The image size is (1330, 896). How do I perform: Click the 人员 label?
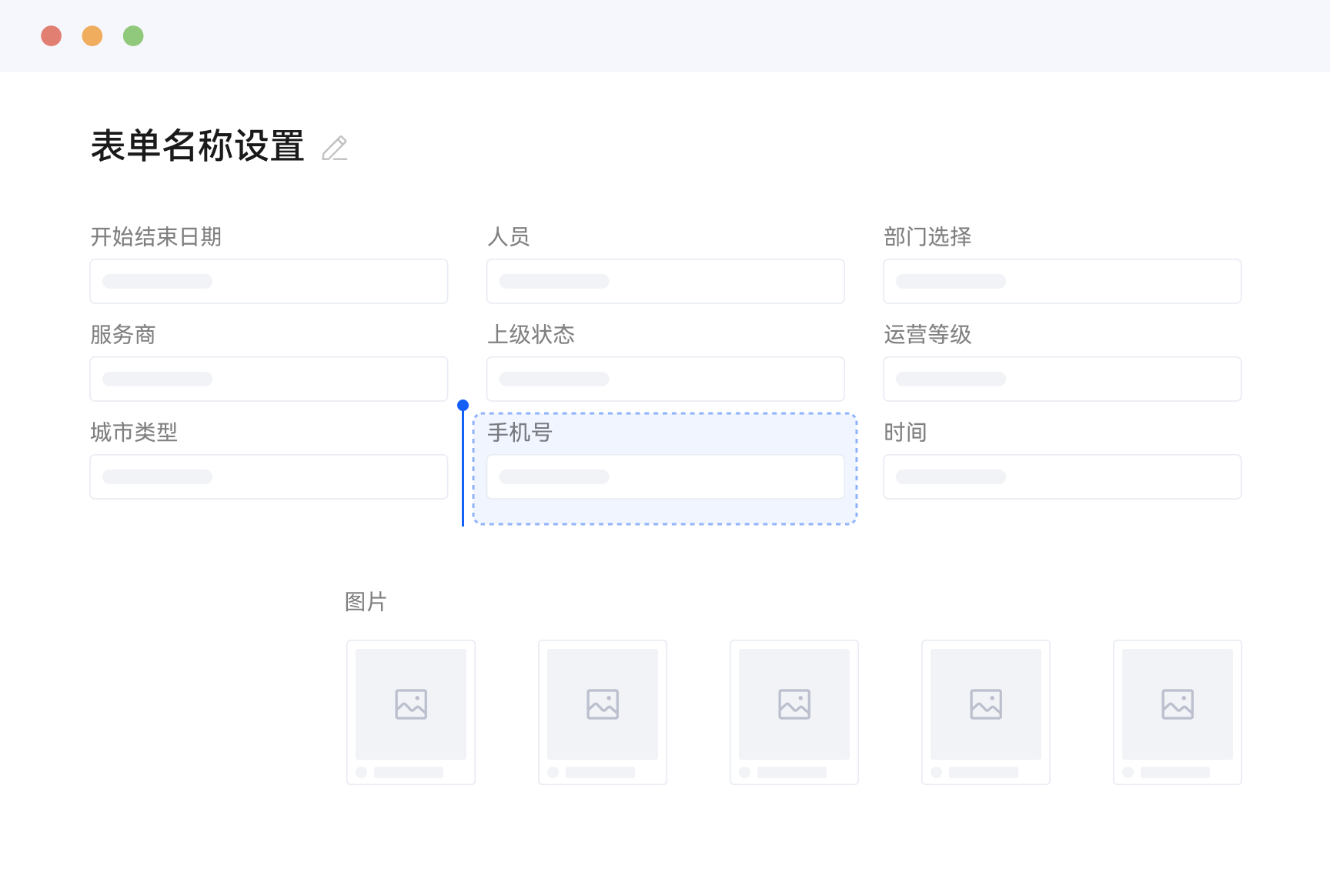pyautogui.click(x=509, y=237)
